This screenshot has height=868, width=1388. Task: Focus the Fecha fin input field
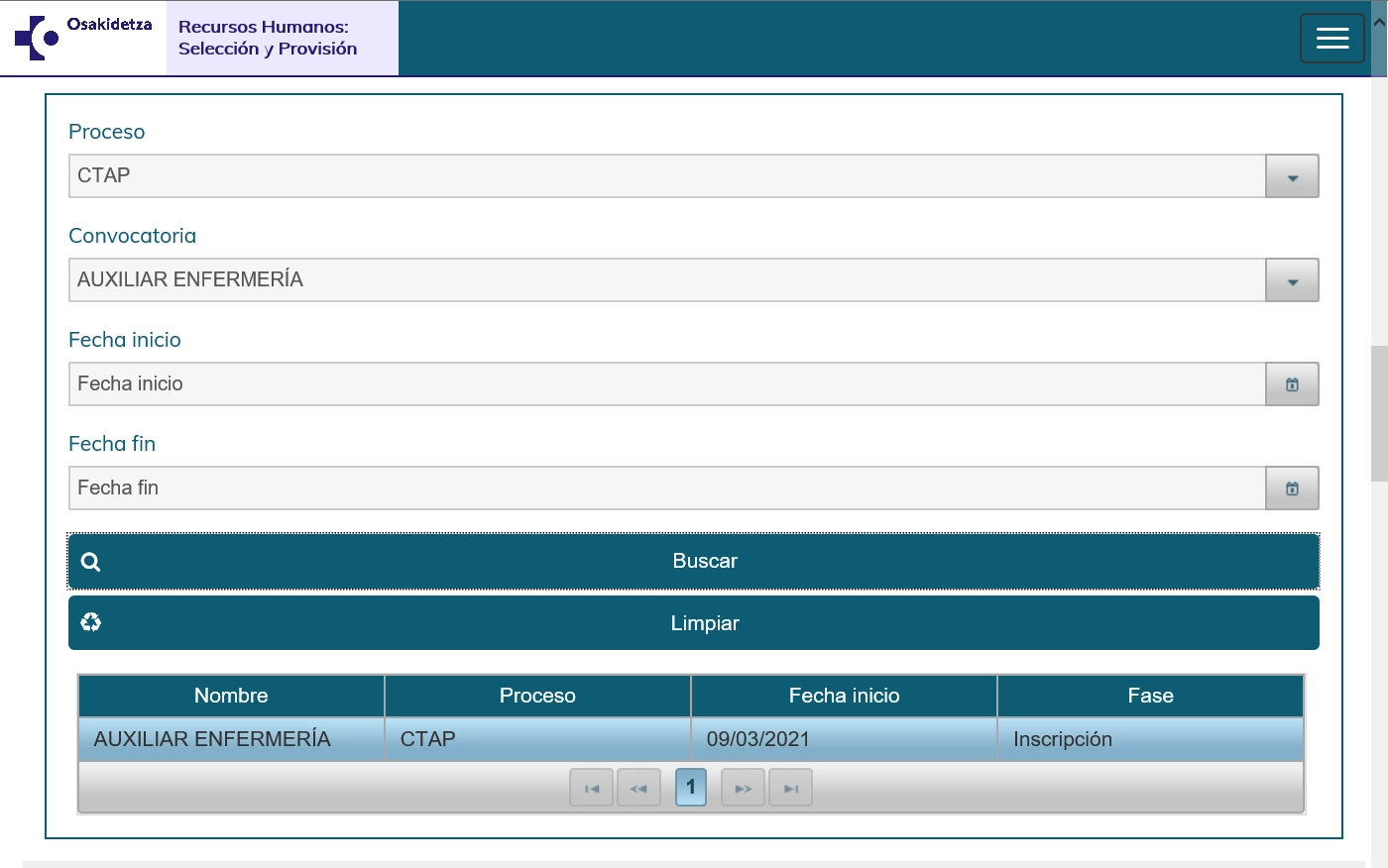(667, 488)
